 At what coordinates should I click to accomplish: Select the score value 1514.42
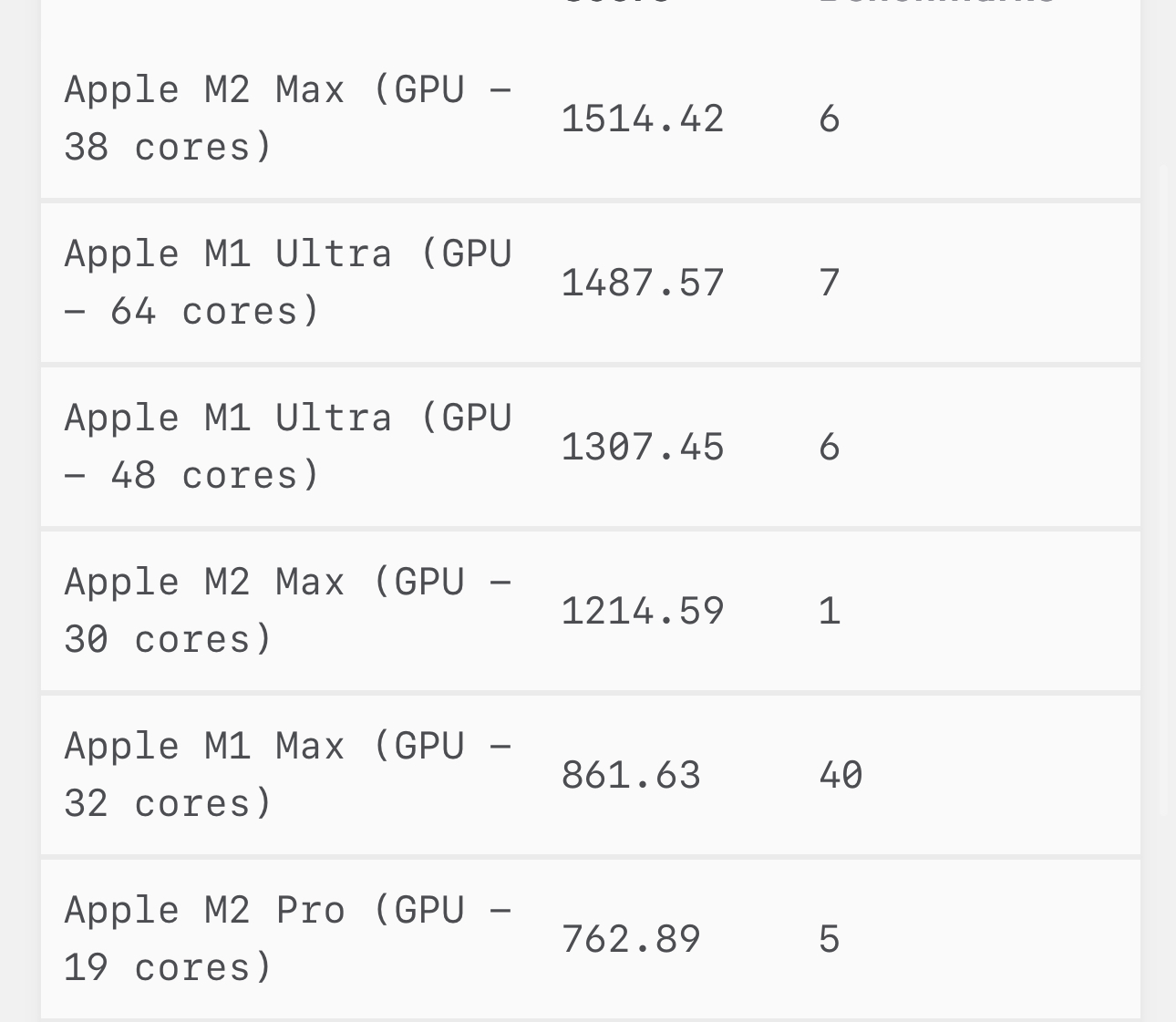(642, 119)
